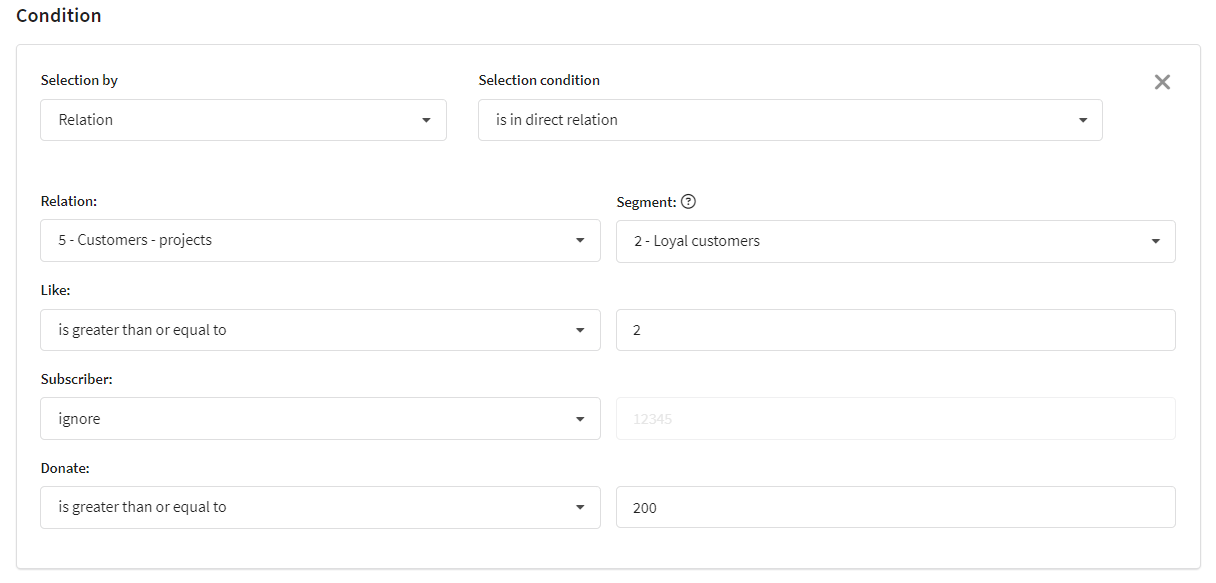Image resolution: width=1216 pixels, height=583 pixels.
Task: Click the Donate value field containing 200
Action: point(896,507)
